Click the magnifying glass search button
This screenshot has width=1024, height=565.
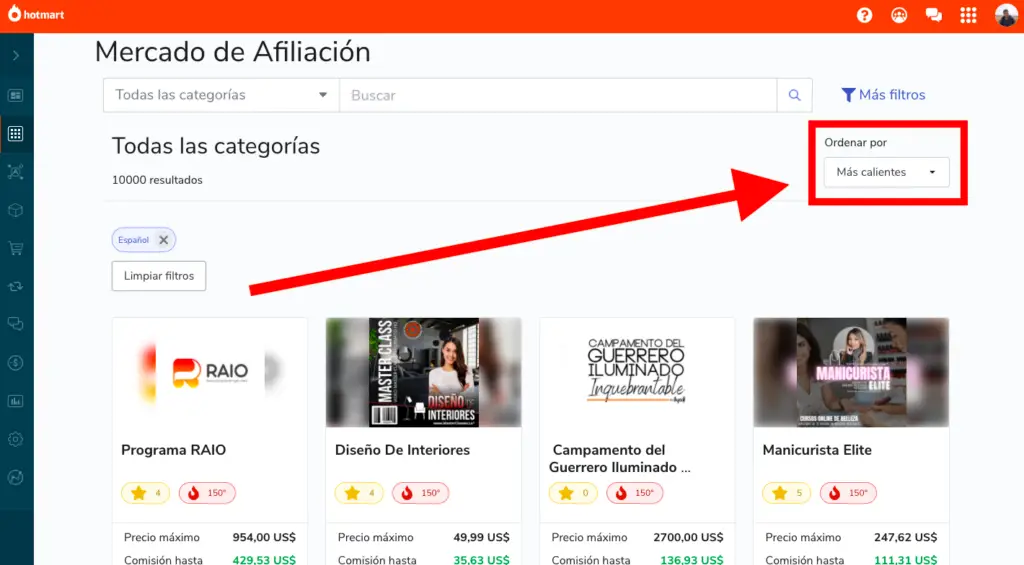click(x=794, y=95)
